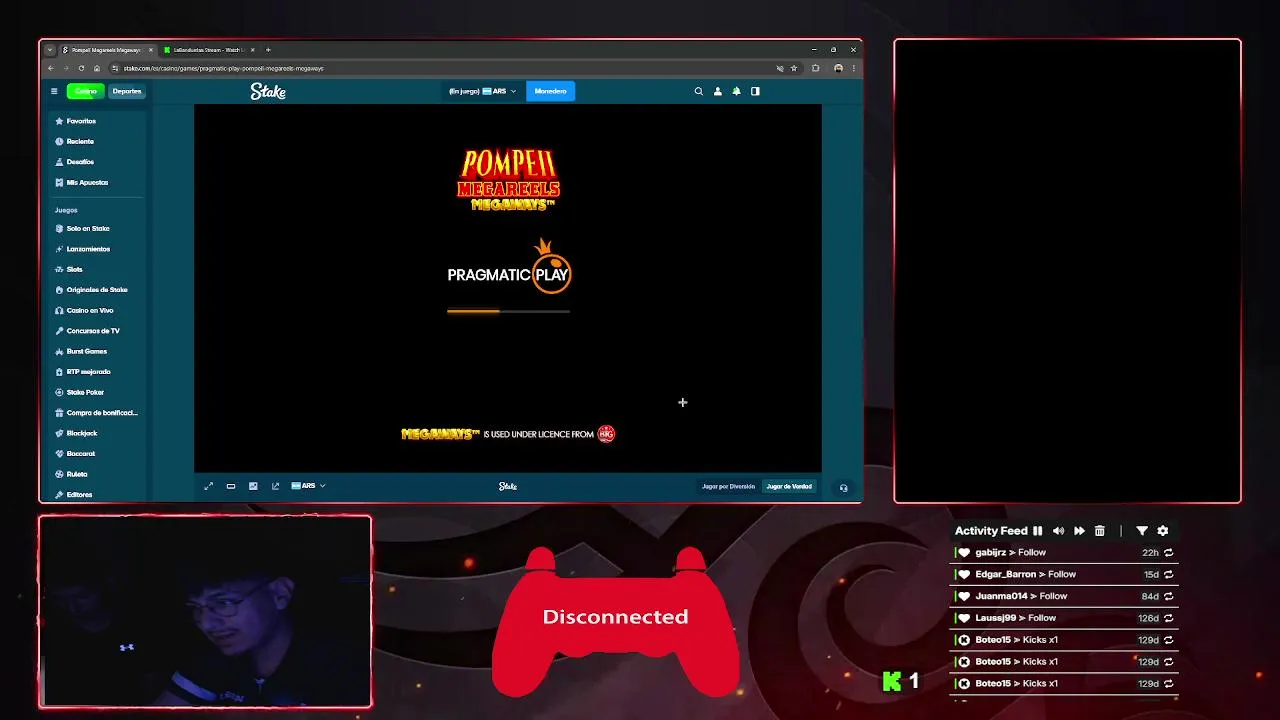1280x720 pixels.
Task: Replay the Edgar_Barron Follow alert
Action: (x=1168, y=574)
